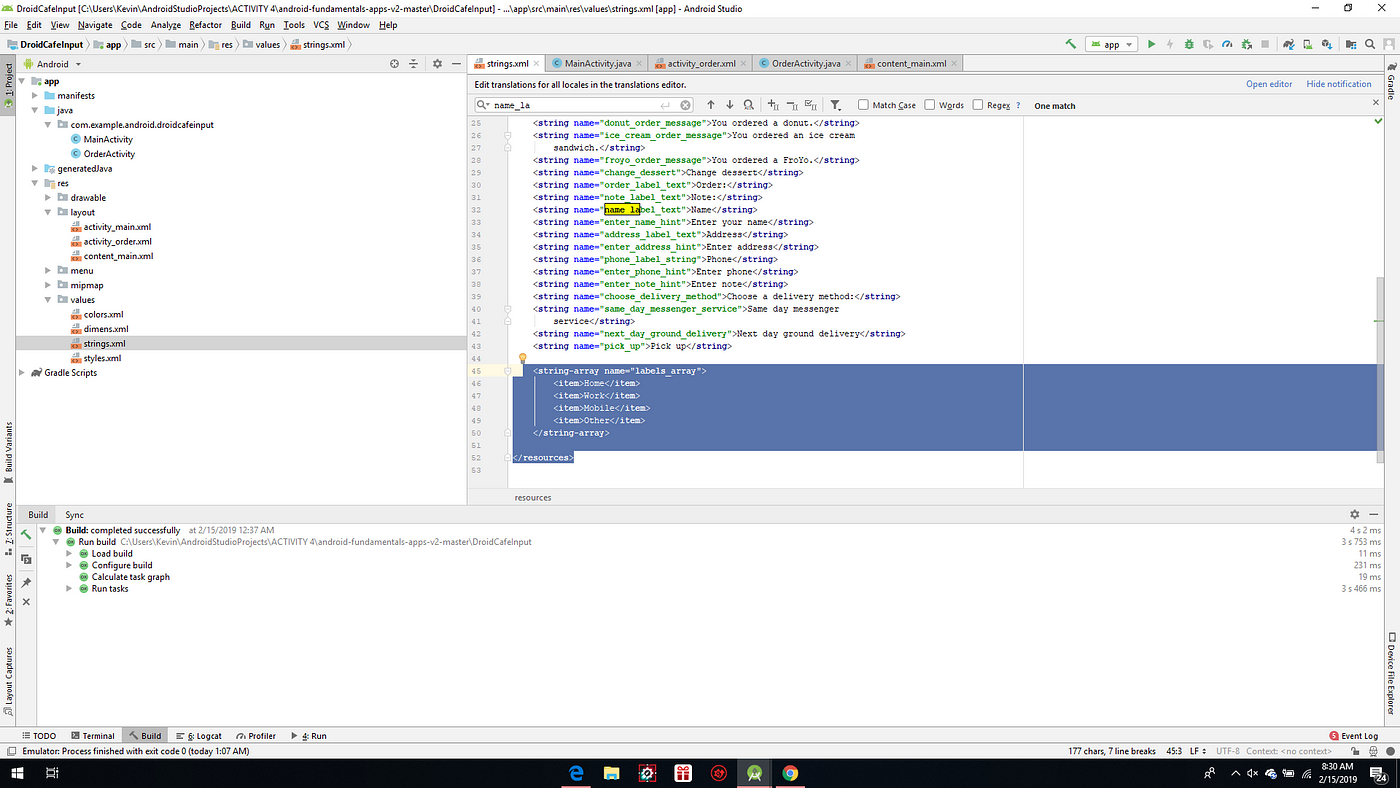The height and width of the screenshot is (788, 1400).
Task: Open the Navigate menu
Action: click(x=95, y=25)
